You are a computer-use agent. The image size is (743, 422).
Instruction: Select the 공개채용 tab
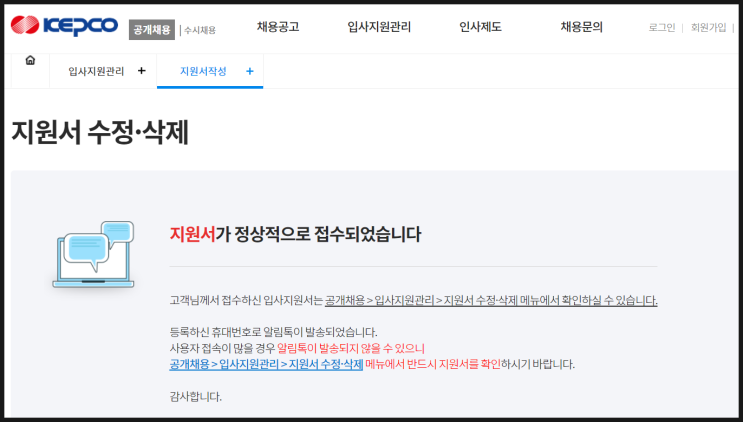152,30
